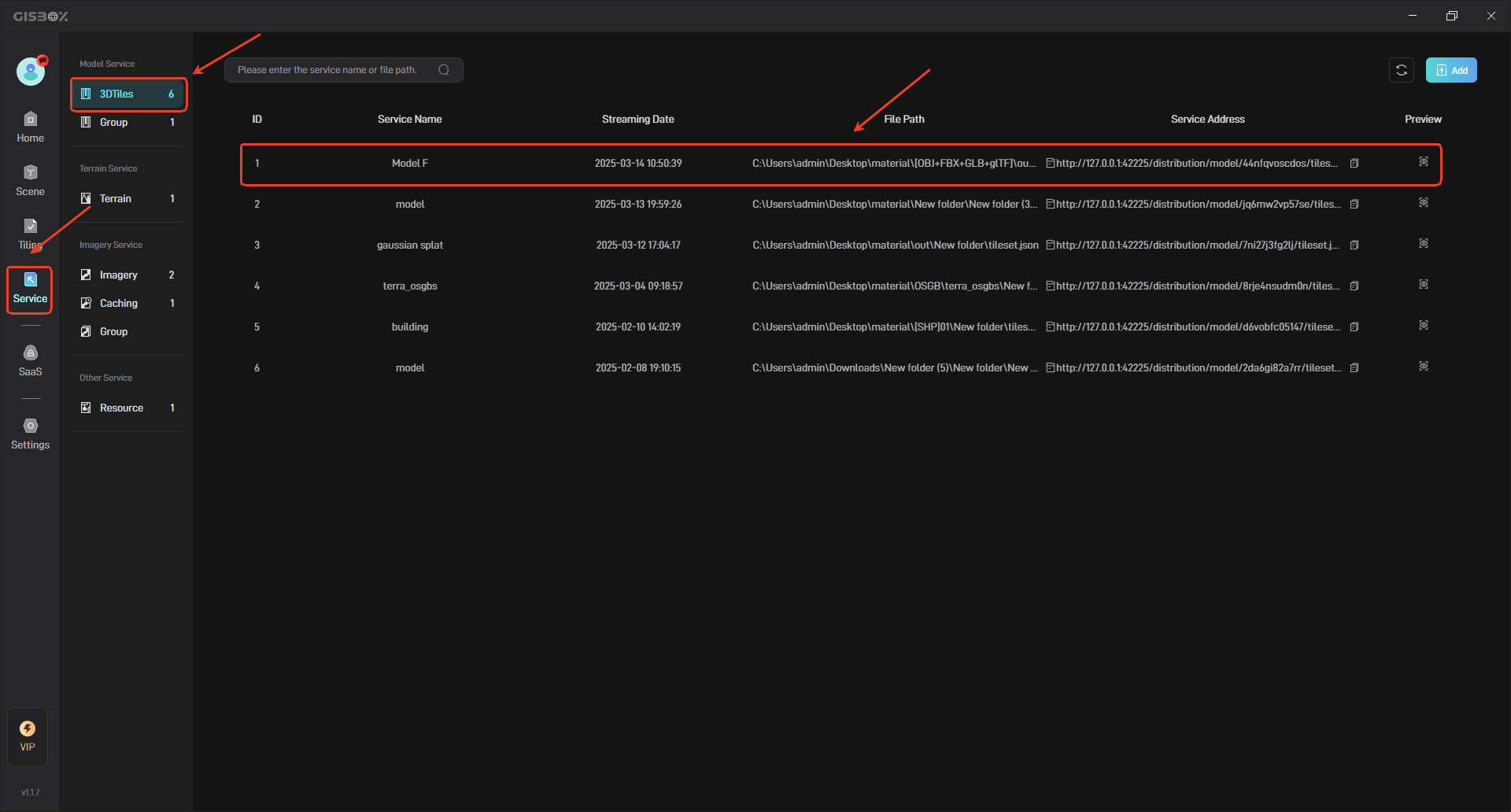Click terra_osgbs file path text

895,286
